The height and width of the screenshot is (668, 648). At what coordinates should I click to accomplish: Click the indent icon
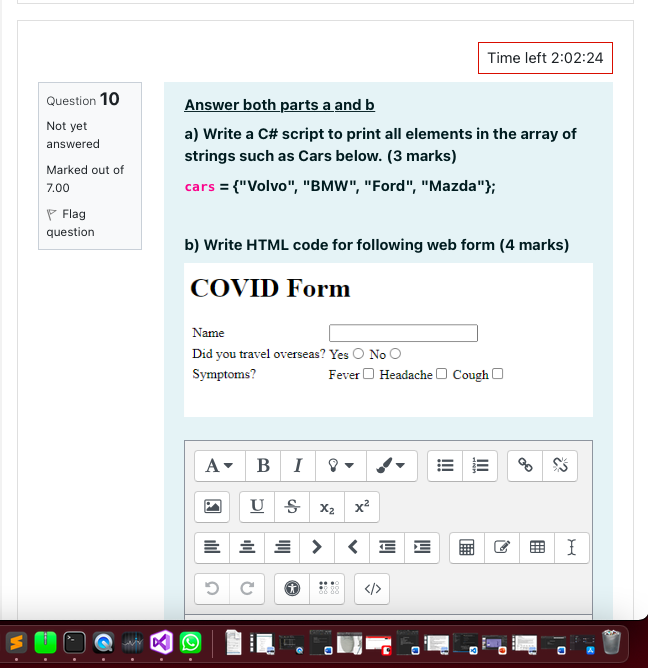click(x=422, y=547)
